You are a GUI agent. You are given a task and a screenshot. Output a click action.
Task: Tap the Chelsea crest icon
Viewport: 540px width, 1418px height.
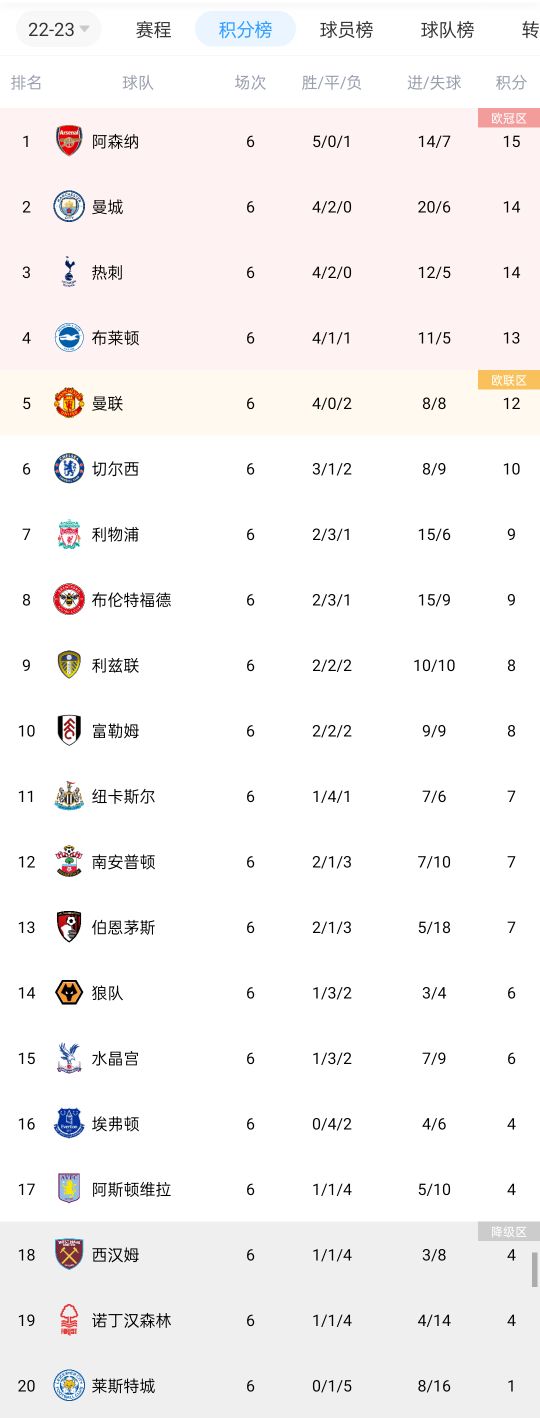69,469
